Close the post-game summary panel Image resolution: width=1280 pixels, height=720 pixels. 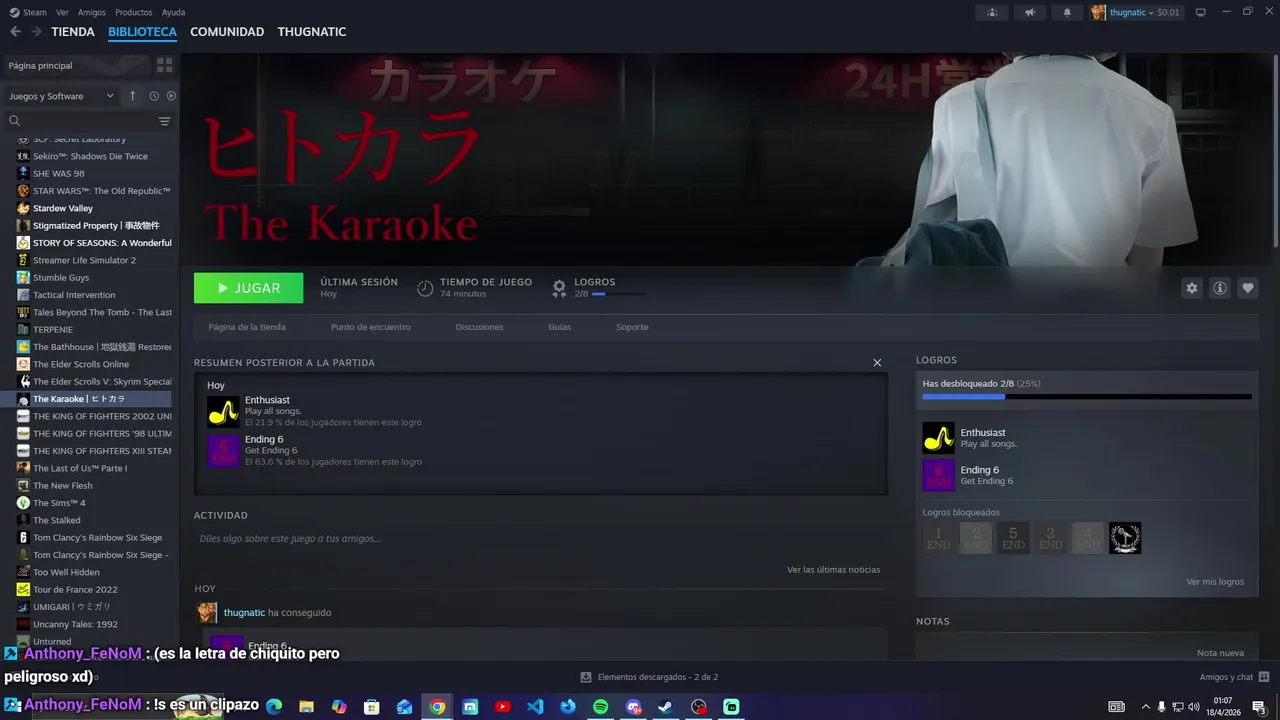tap(877, 363)
